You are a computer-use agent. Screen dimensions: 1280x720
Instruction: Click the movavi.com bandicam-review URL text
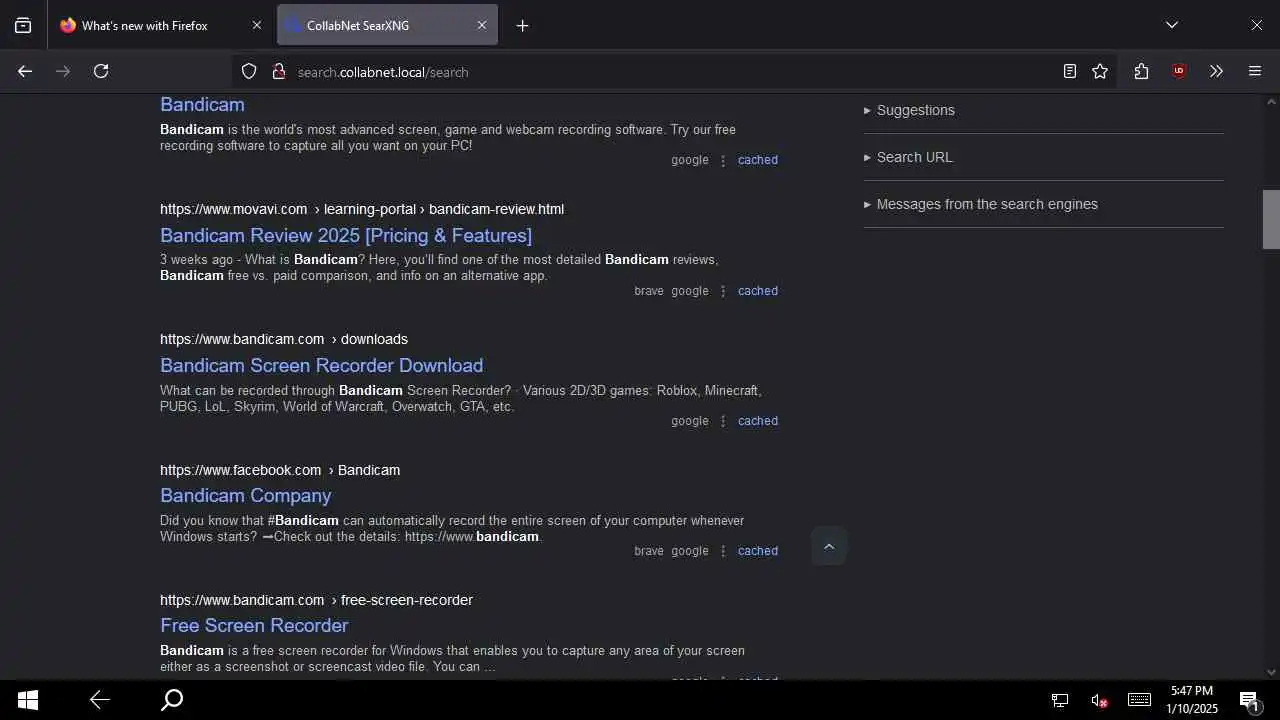tap(362, 209)
